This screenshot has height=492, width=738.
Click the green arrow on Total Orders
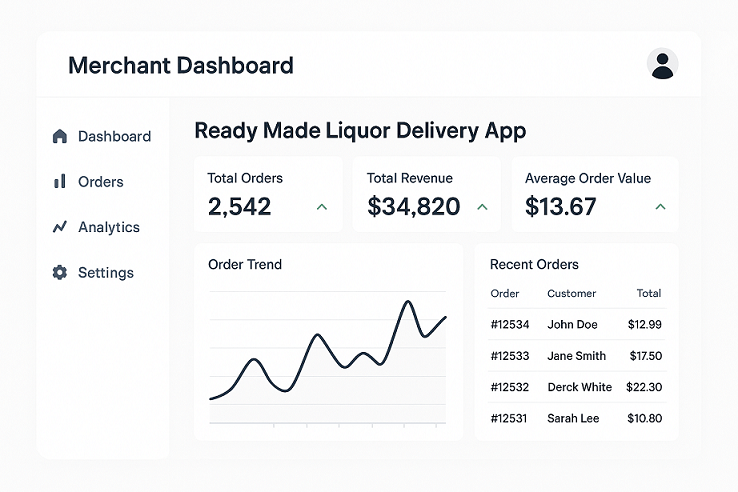(x=322, y=207)
